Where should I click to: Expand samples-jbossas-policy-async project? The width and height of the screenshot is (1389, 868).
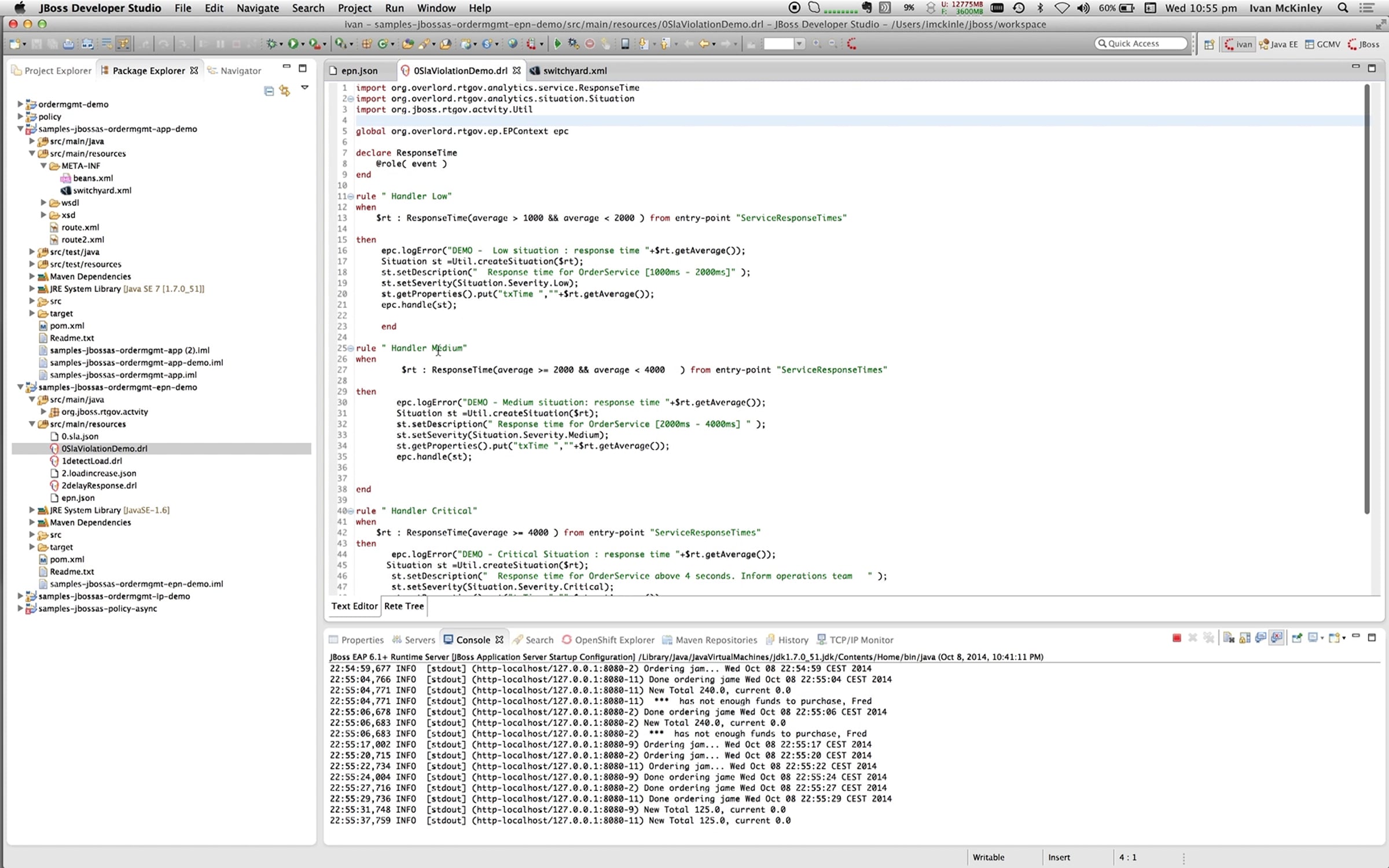pyautogui.click(x=20, y=608)
